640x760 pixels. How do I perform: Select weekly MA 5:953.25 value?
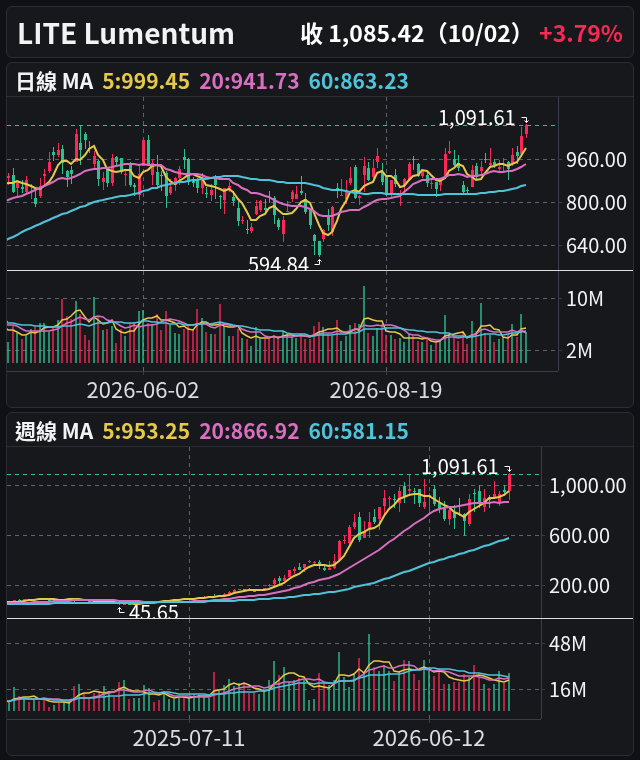click(x=146, y=431)
